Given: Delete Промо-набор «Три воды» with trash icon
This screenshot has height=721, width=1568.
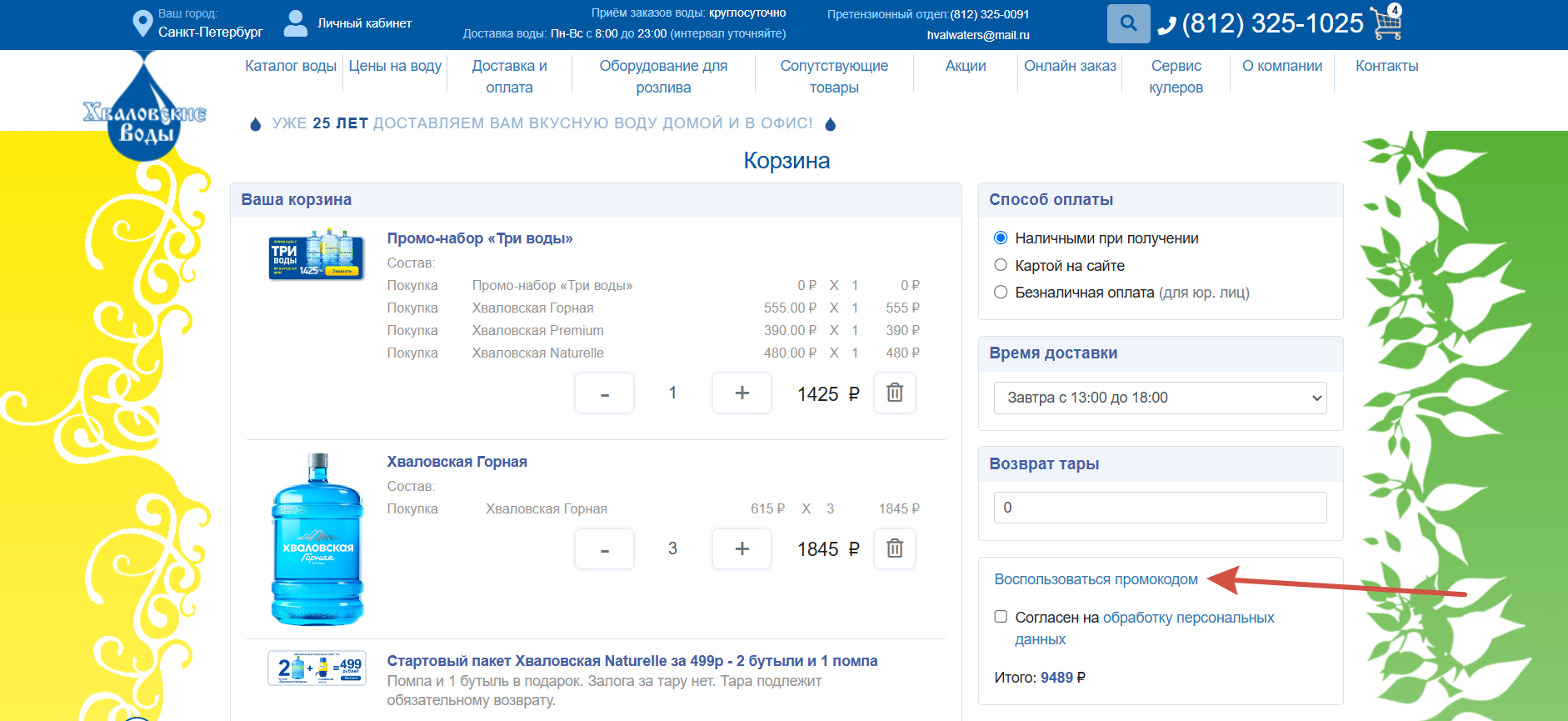Looking at the screenshot, I should click(895, 393).
